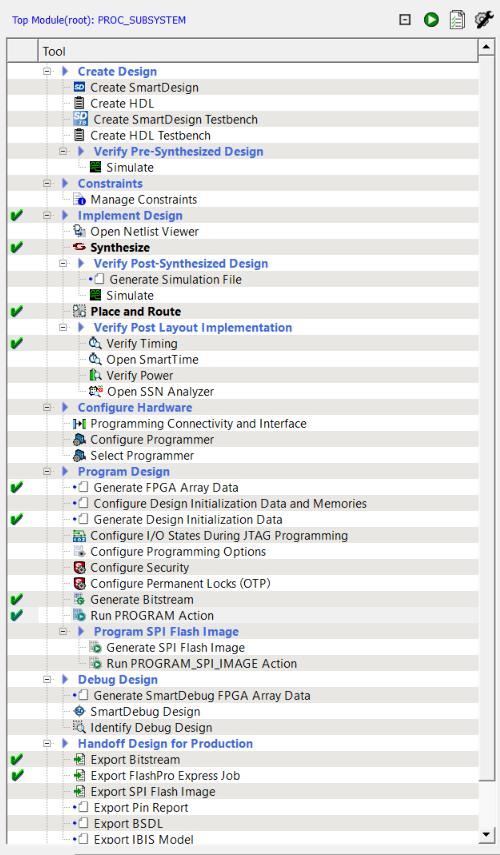Click the Tool column header
Viewport: 500px width, 855px height.
[258, 52]
